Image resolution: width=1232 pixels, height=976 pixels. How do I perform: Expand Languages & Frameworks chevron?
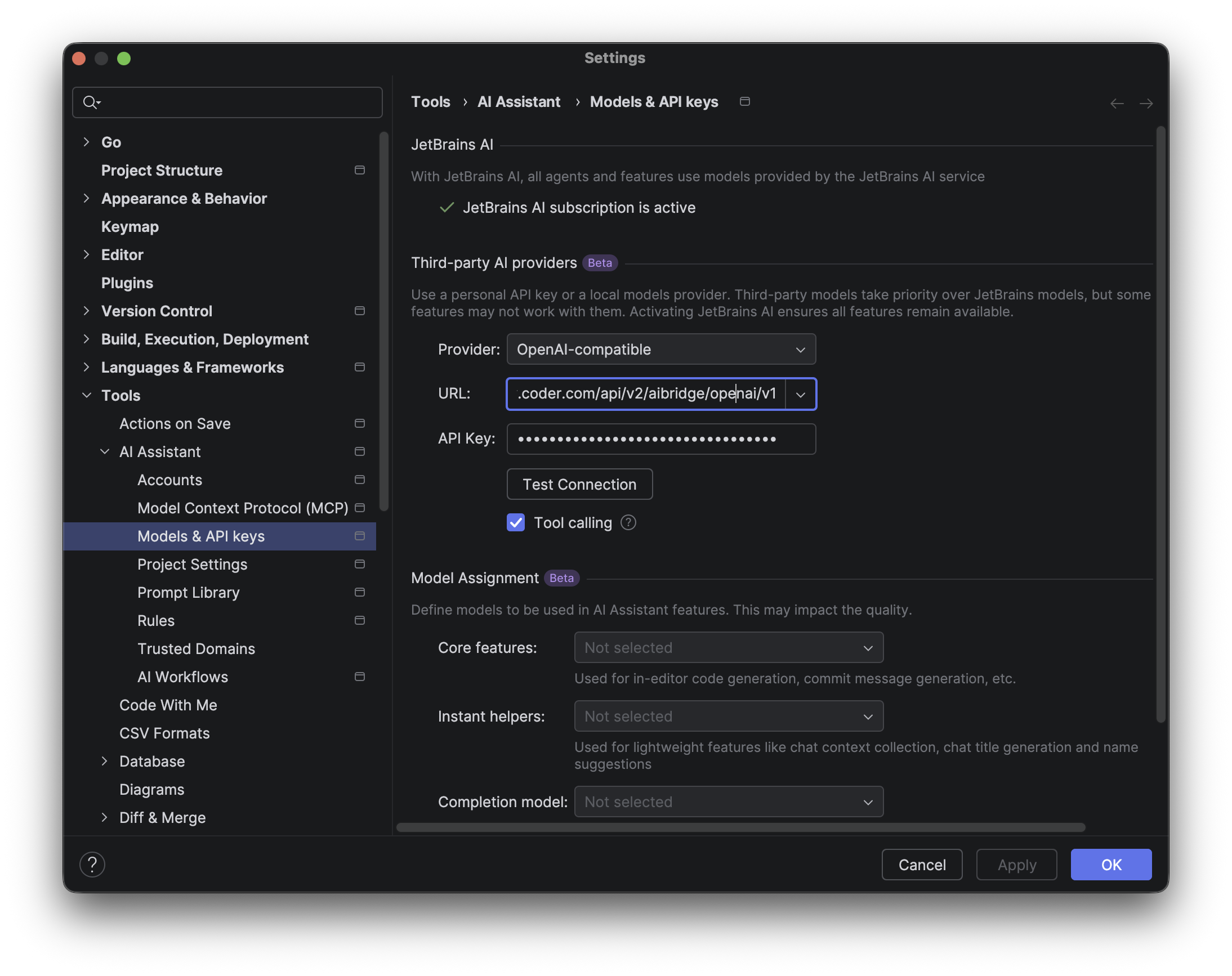86,366
